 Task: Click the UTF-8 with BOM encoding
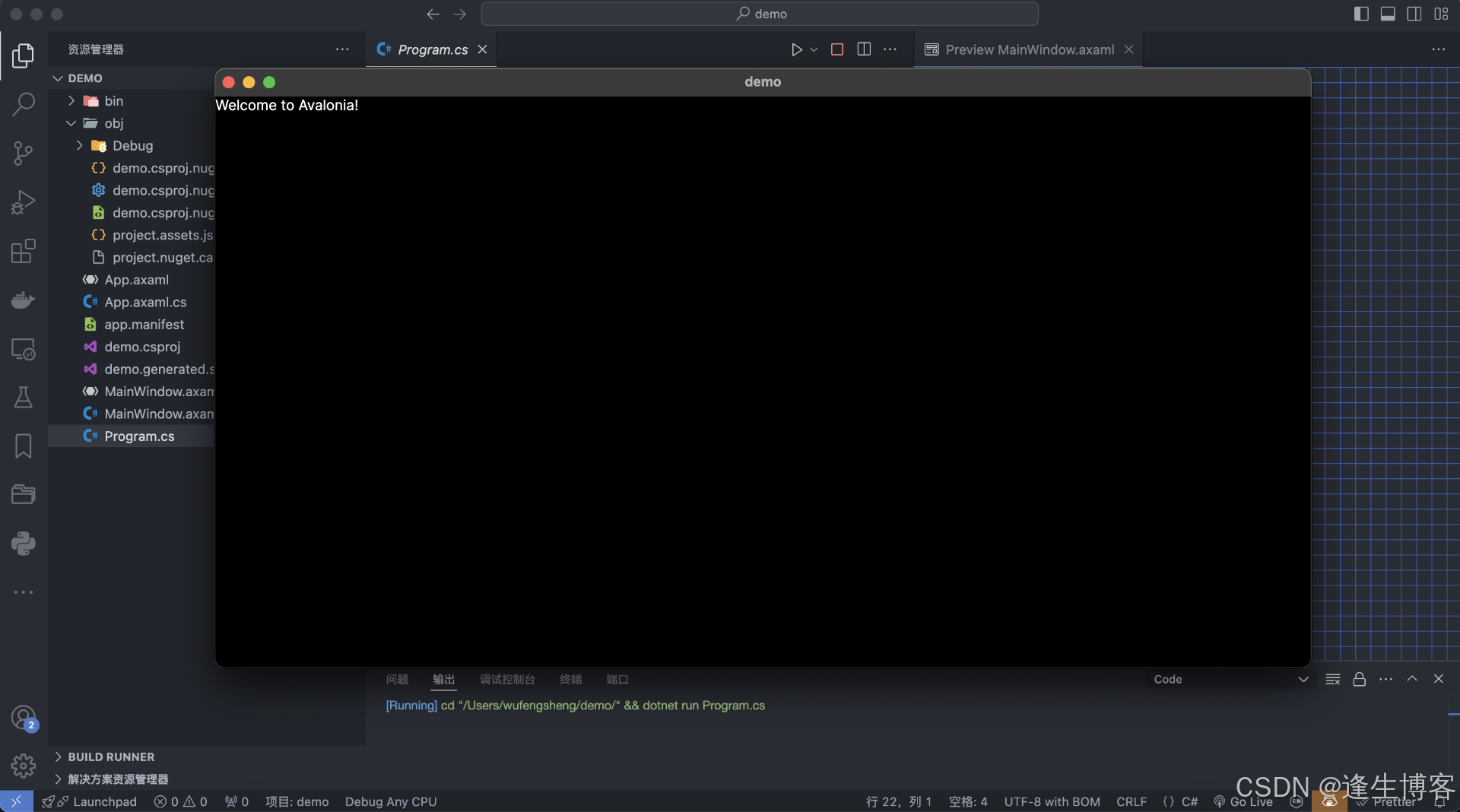(1052, 802)
